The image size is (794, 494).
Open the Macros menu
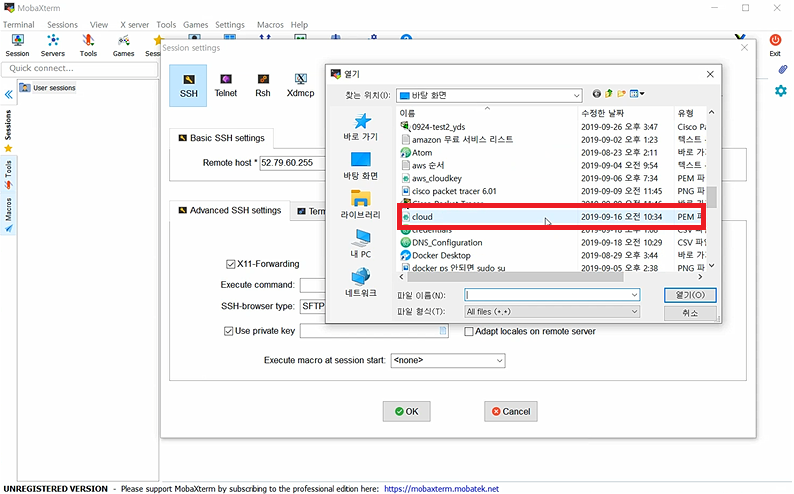coord(270,24)
